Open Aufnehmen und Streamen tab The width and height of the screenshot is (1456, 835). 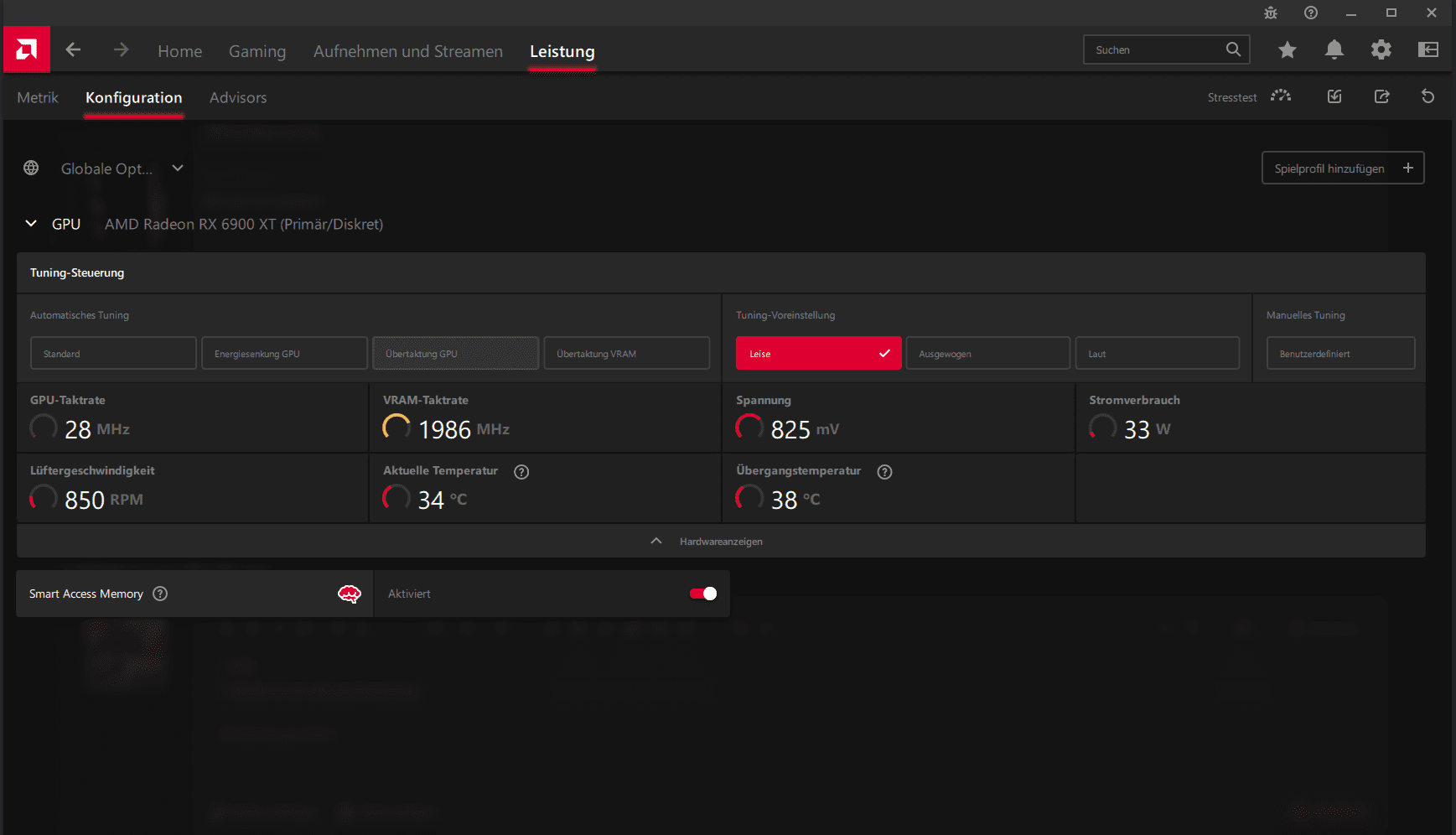[x=408, y=51]
